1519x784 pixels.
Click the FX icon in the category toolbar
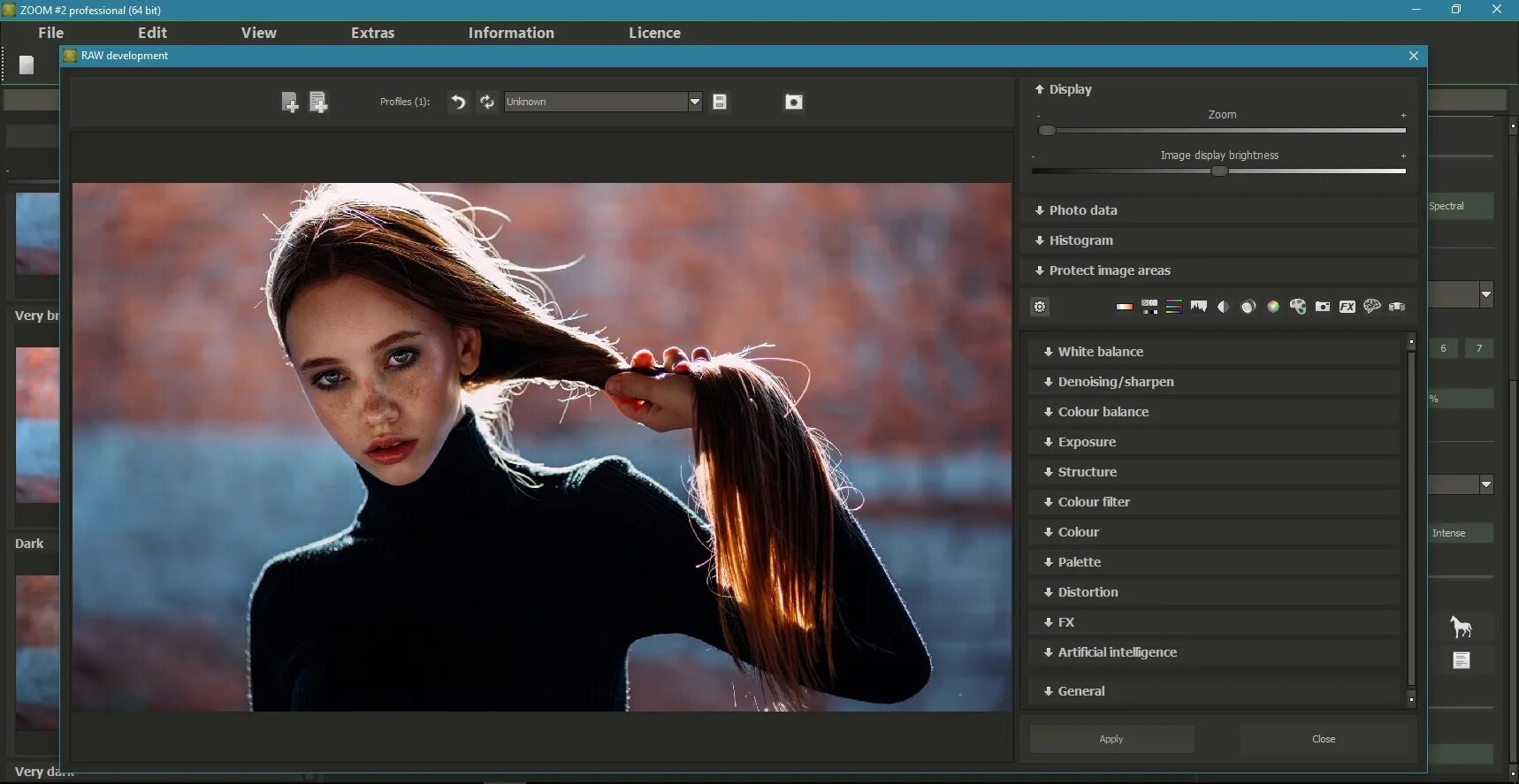[x=1347, y=307]
